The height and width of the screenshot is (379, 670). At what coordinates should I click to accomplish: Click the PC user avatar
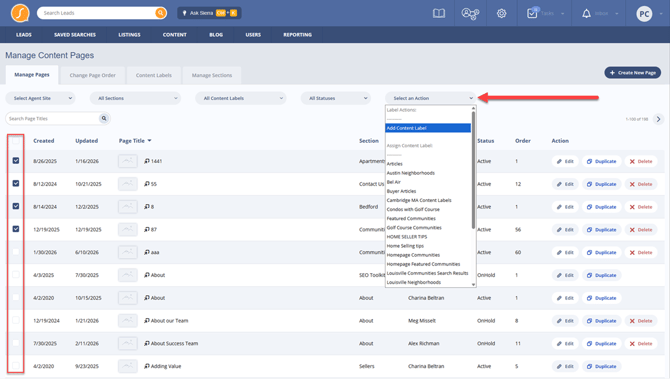coord(644,14)
